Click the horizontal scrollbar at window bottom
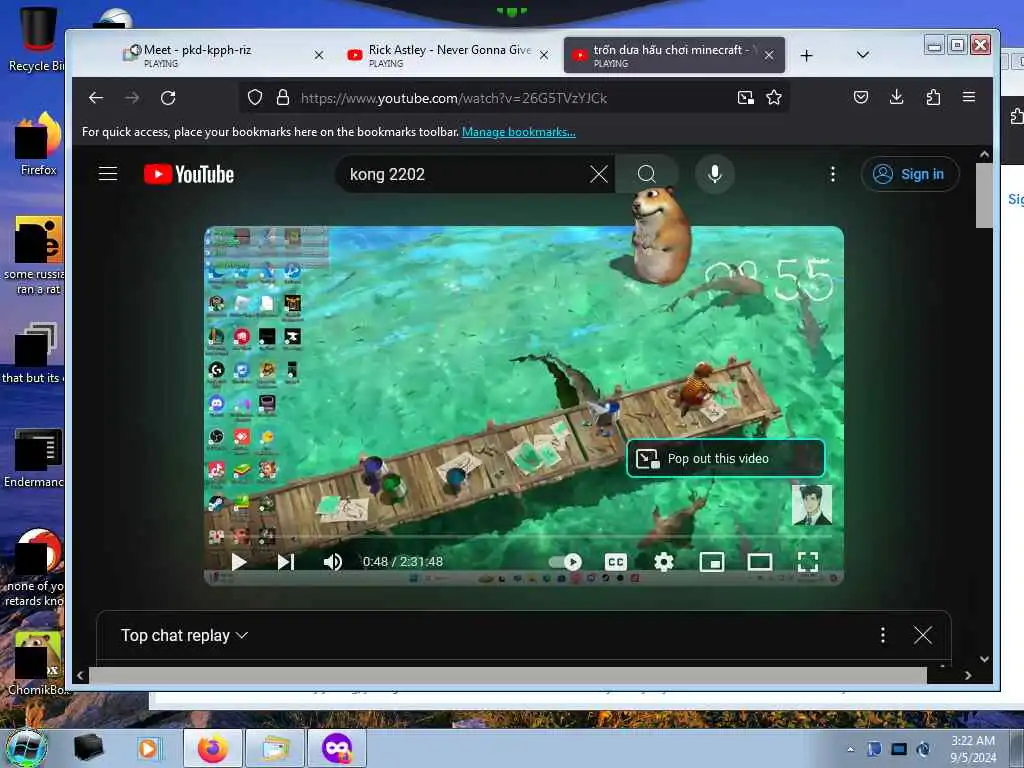 pos(507,675)
